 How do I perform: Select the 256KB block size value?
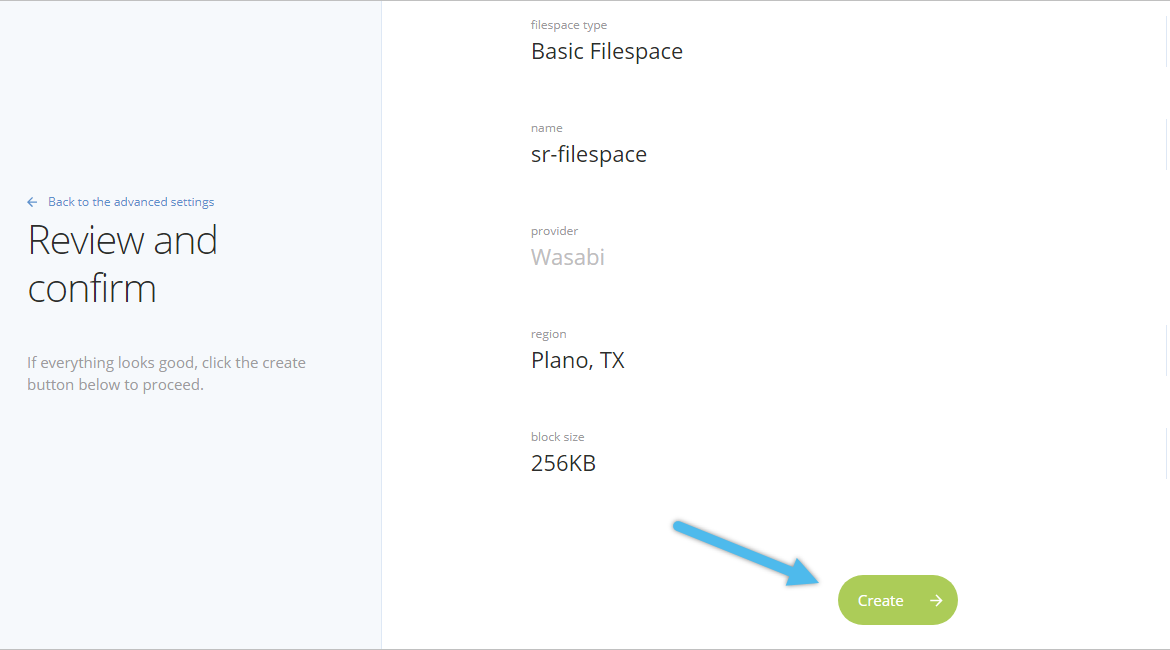tap(563, 463)
